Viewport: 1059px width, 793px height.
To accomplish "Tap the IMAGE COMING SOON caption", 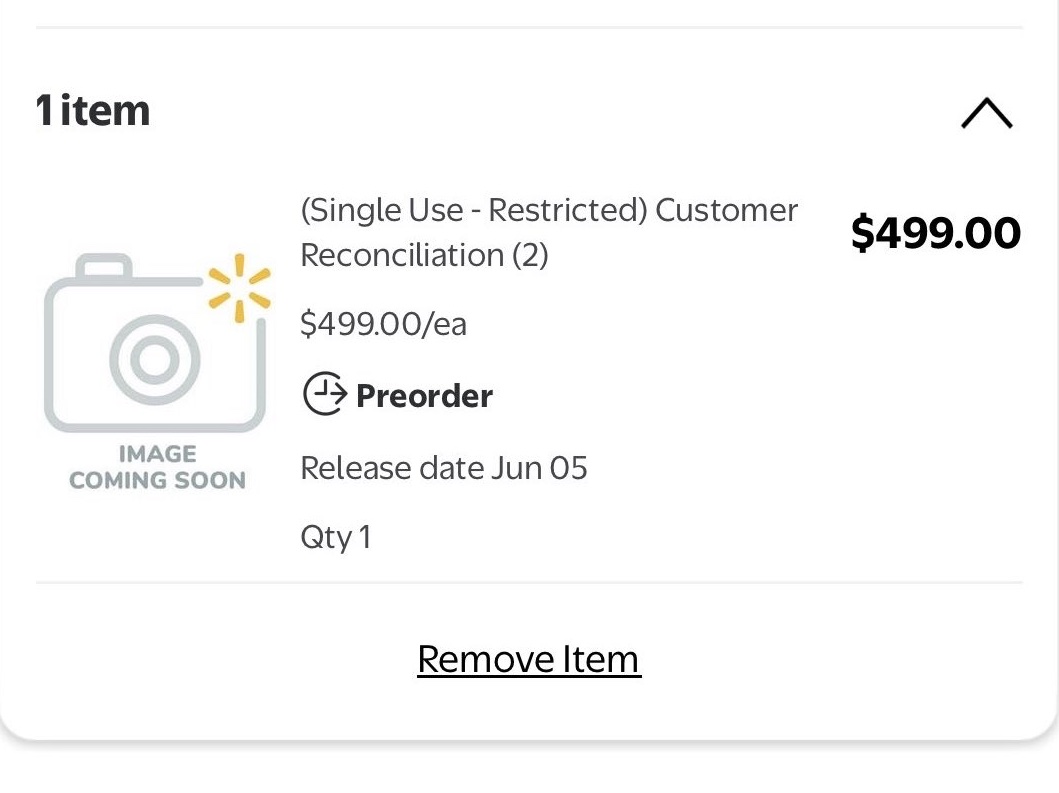I will (x=157, y=467).
